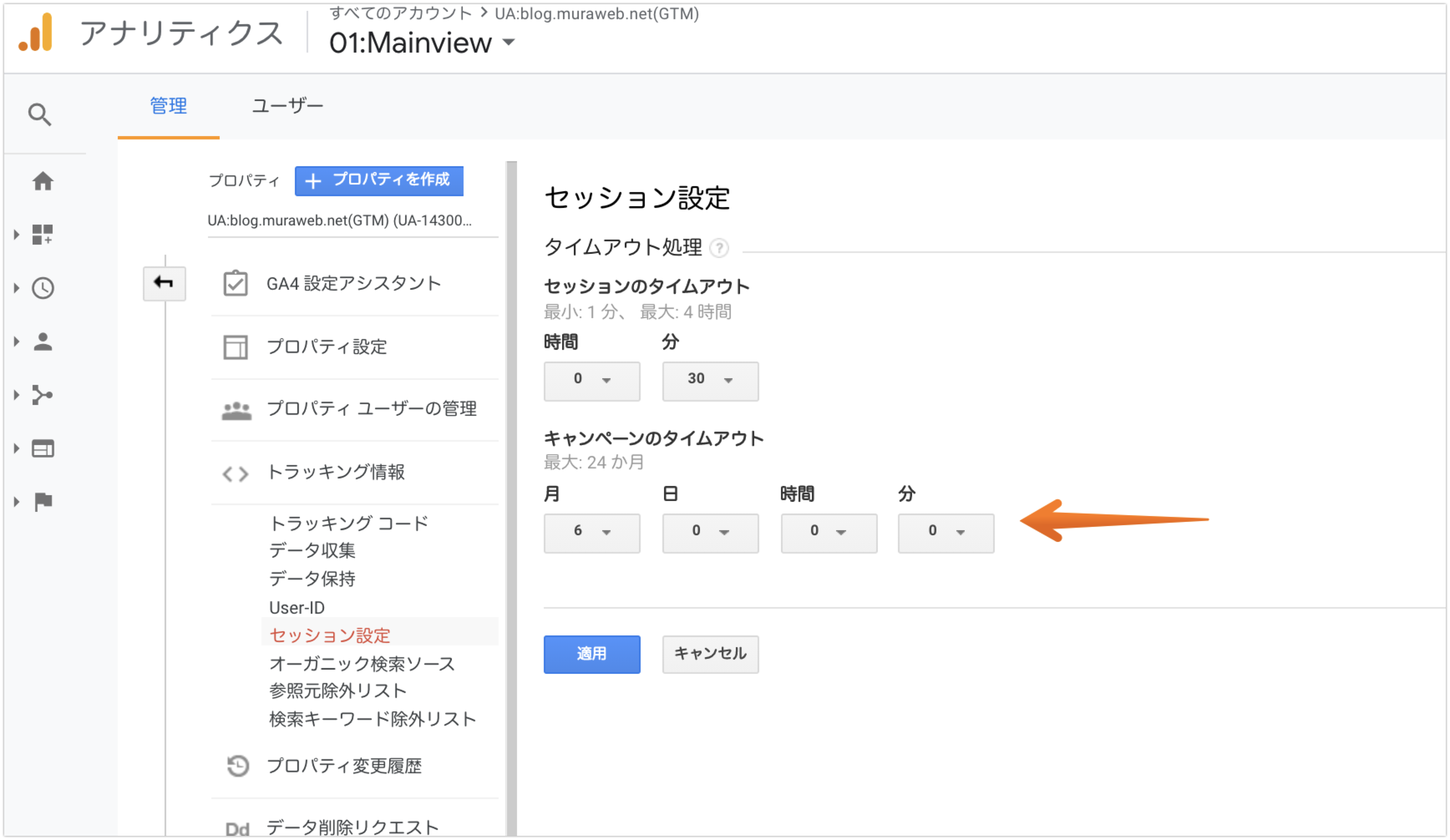The height and width of the screenshot is (840, 1450).
Task: Click the 適用 button
Action: [x=591, y=654]
